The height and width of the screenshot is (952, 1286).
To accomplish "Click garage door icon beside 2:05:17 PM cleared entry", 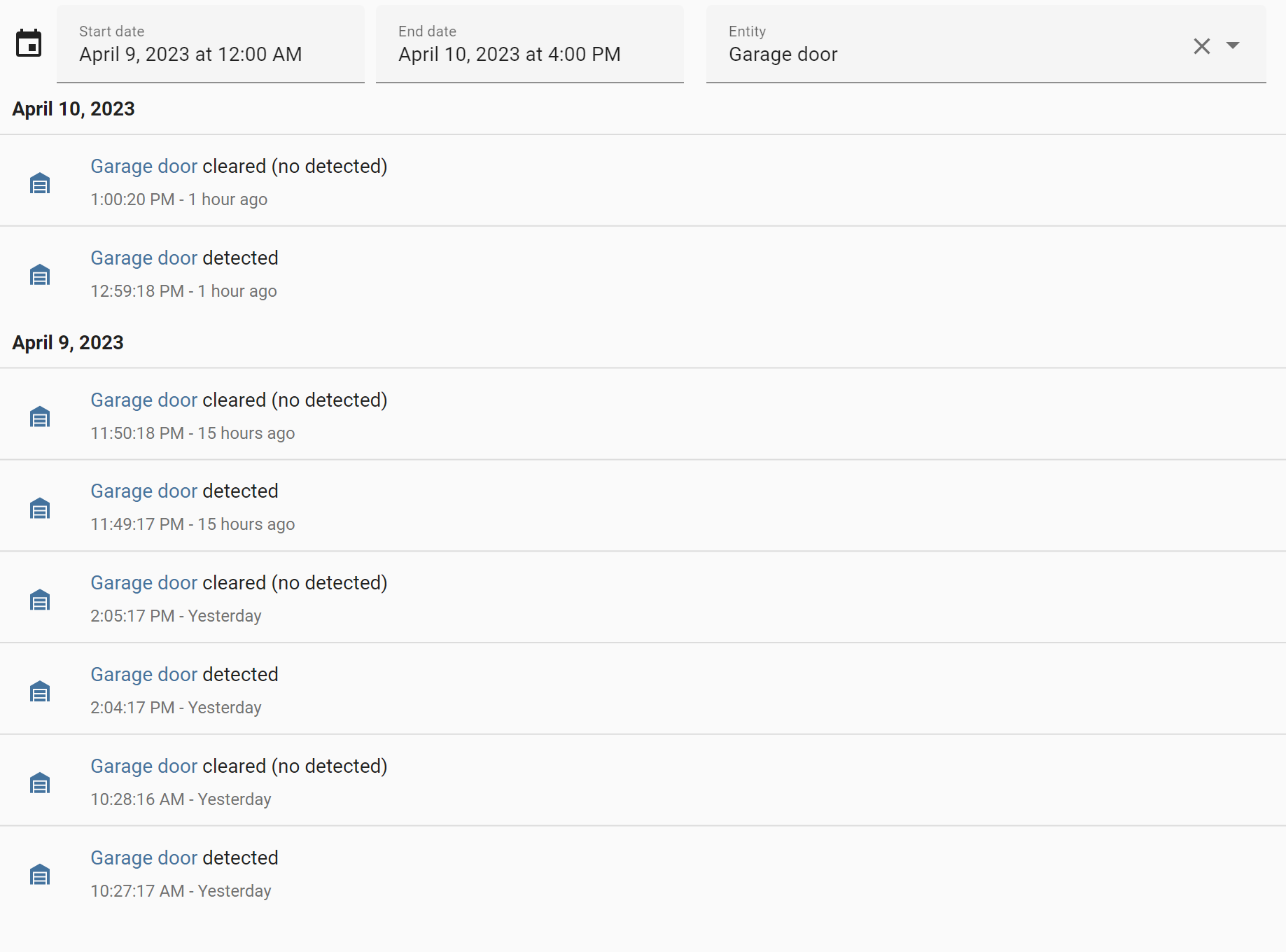I will pyautogui.click(x=40, y=599).
